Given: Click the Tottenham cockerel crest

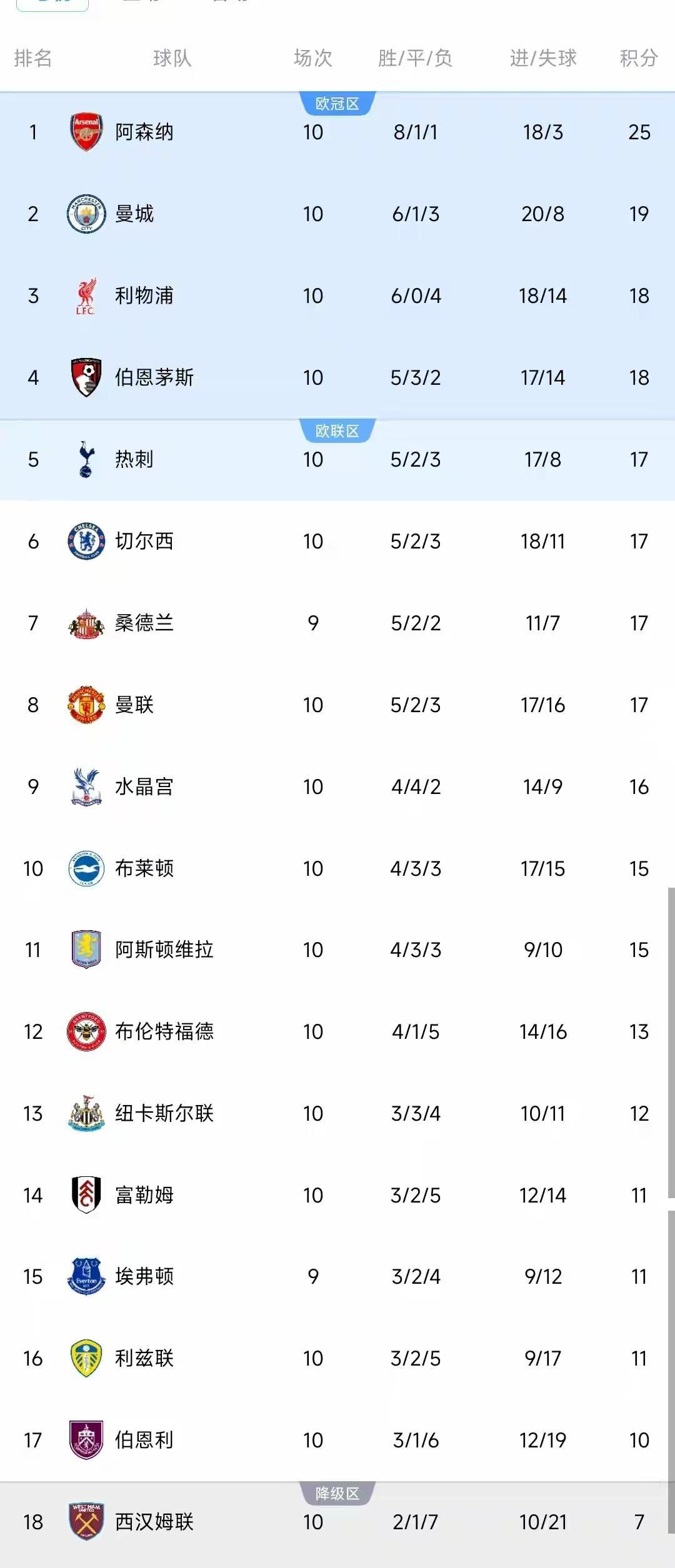Looking at the screenshot, I should coord(86,459).
